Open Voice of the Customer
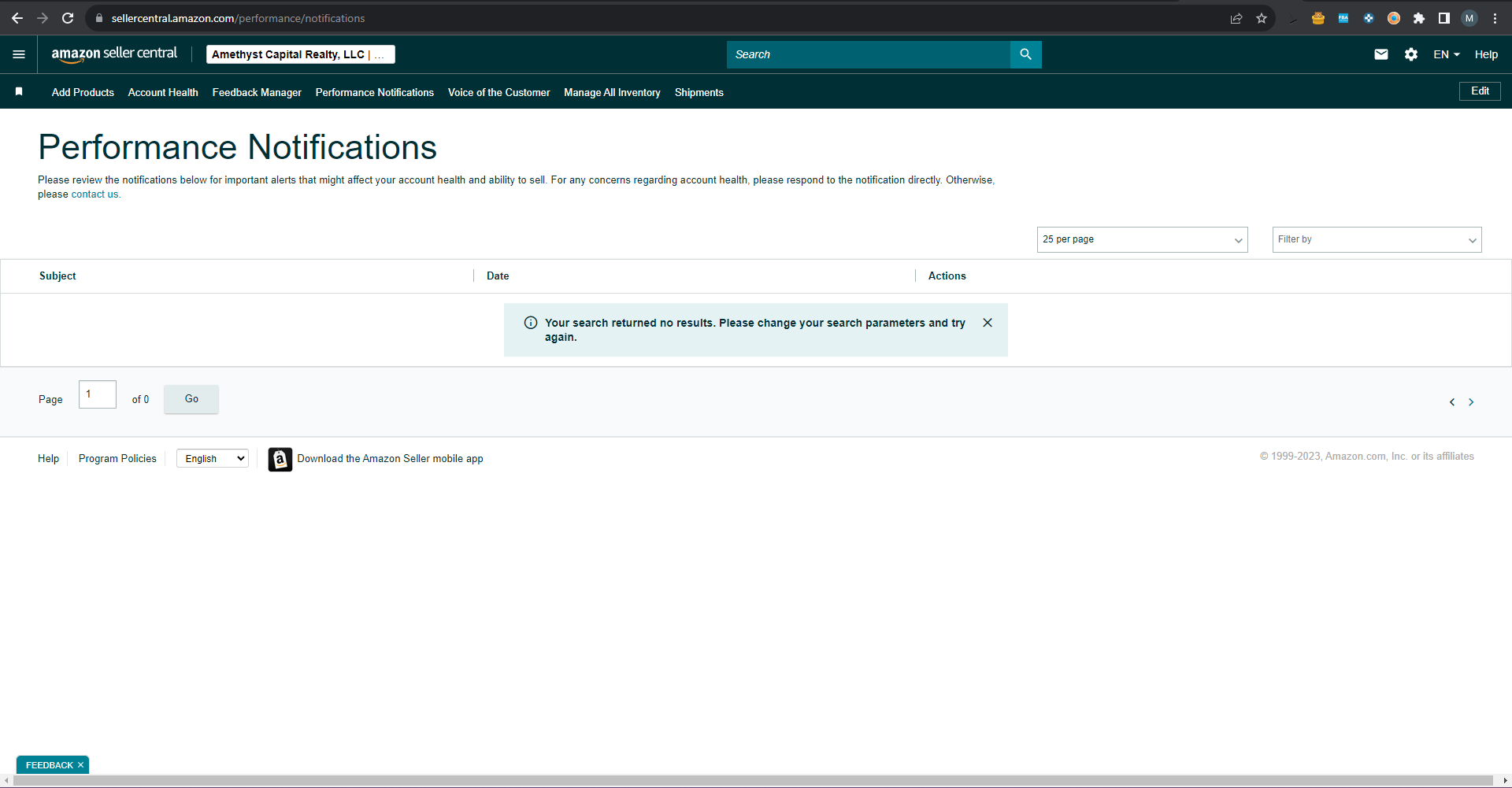The width and height of the screenshot is (1512, 788). pos(498,92)
